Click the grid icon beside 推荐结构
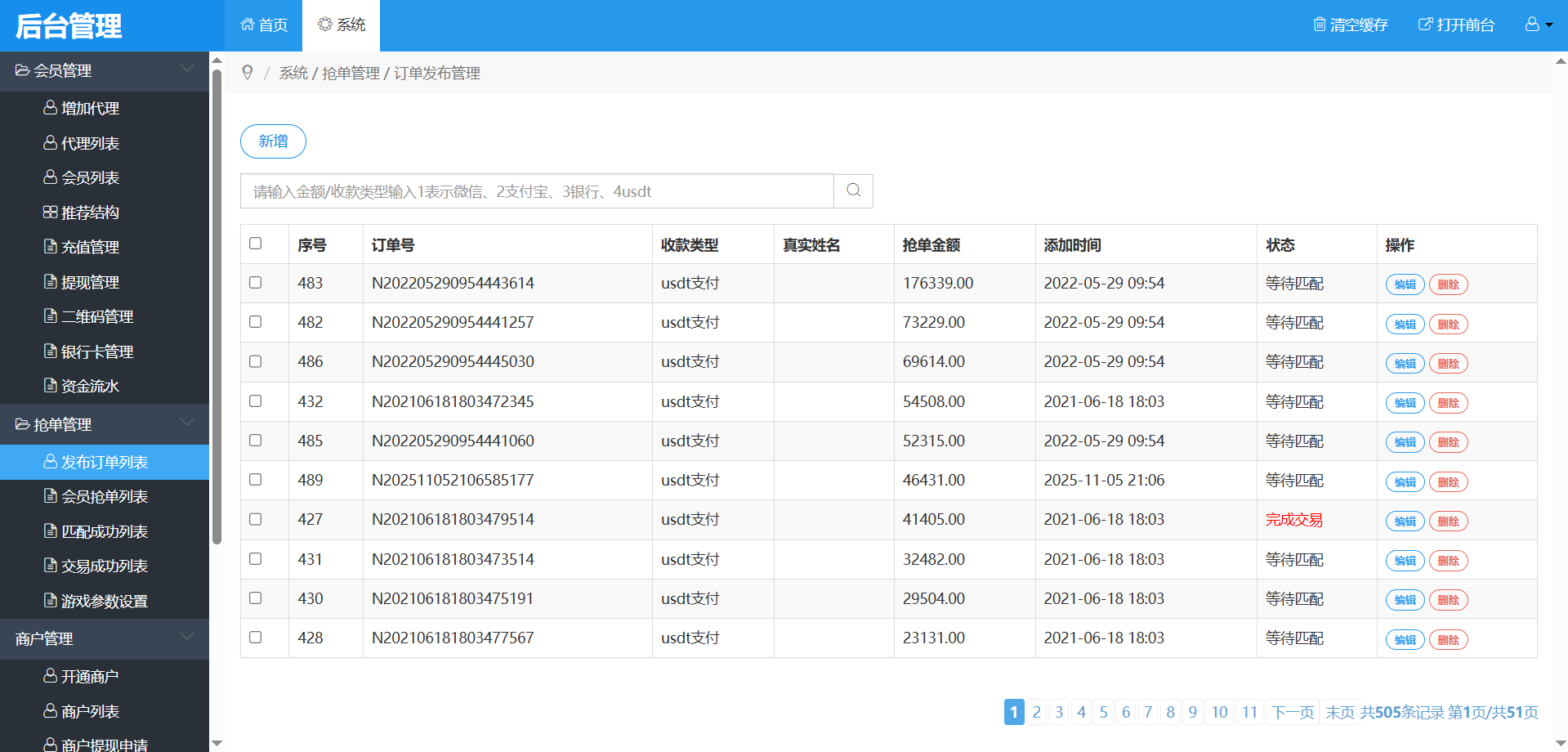 pos(50,213)
